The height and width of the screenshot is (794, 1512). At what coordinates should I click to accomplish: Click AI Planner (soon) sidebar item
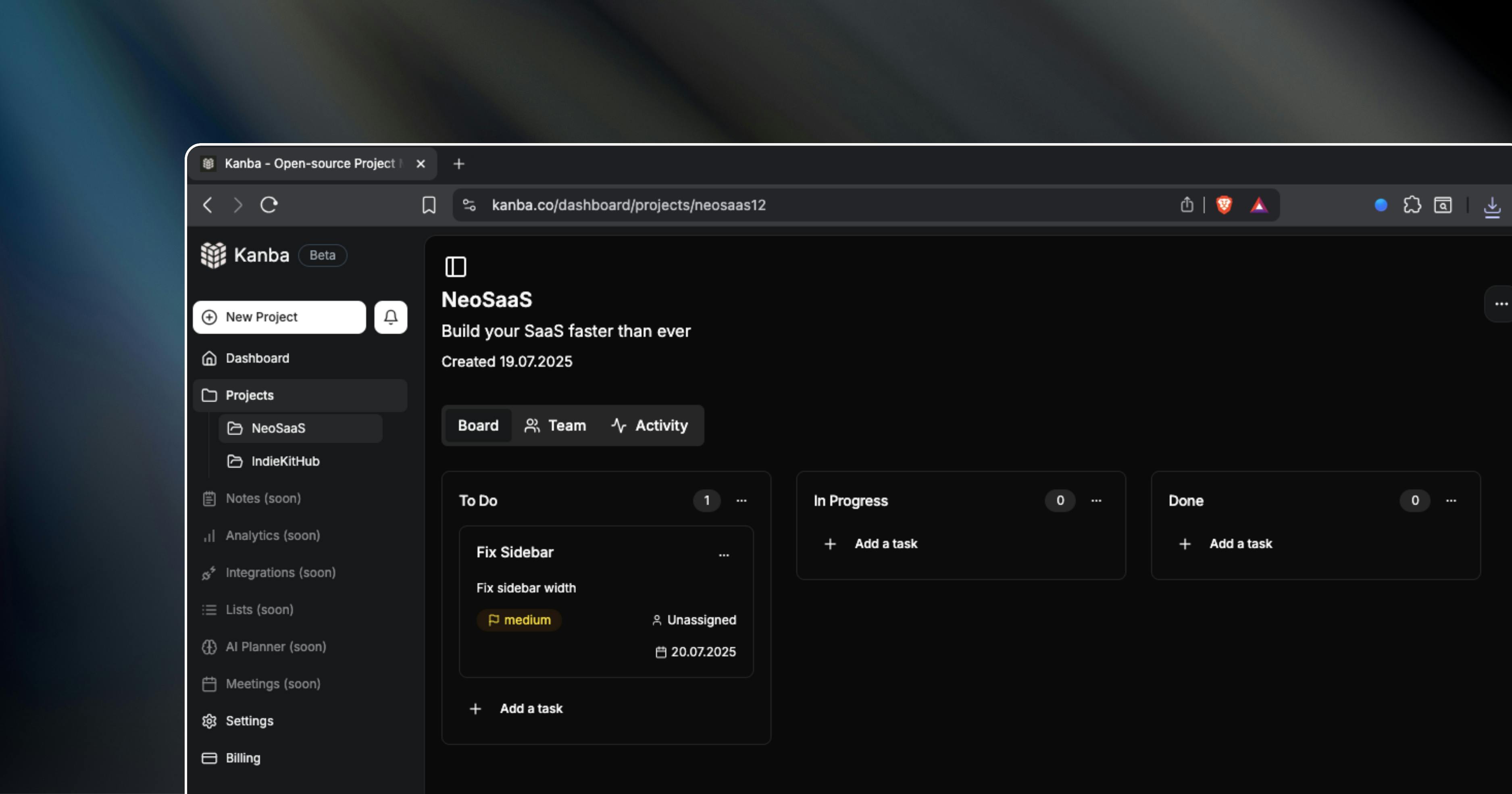click(x=300, y=647)
